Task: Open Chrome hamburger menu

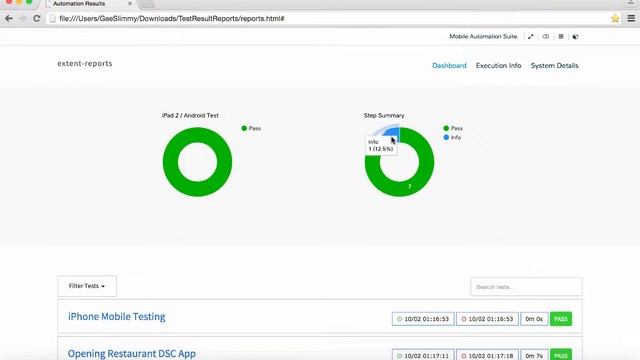Action: [631, 18]
